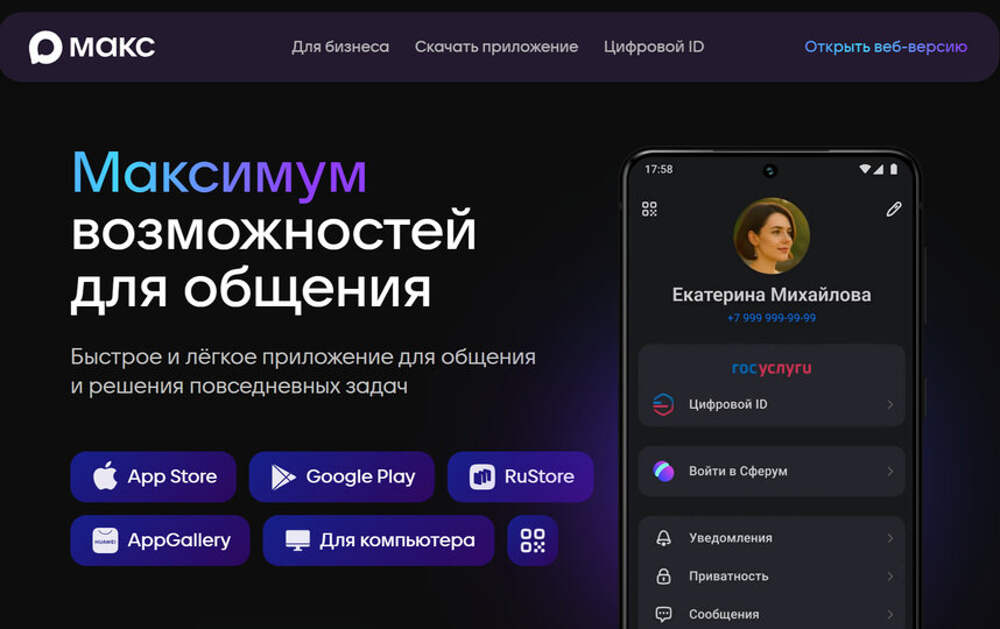Click the privacy lock icon

click(663, 576)
